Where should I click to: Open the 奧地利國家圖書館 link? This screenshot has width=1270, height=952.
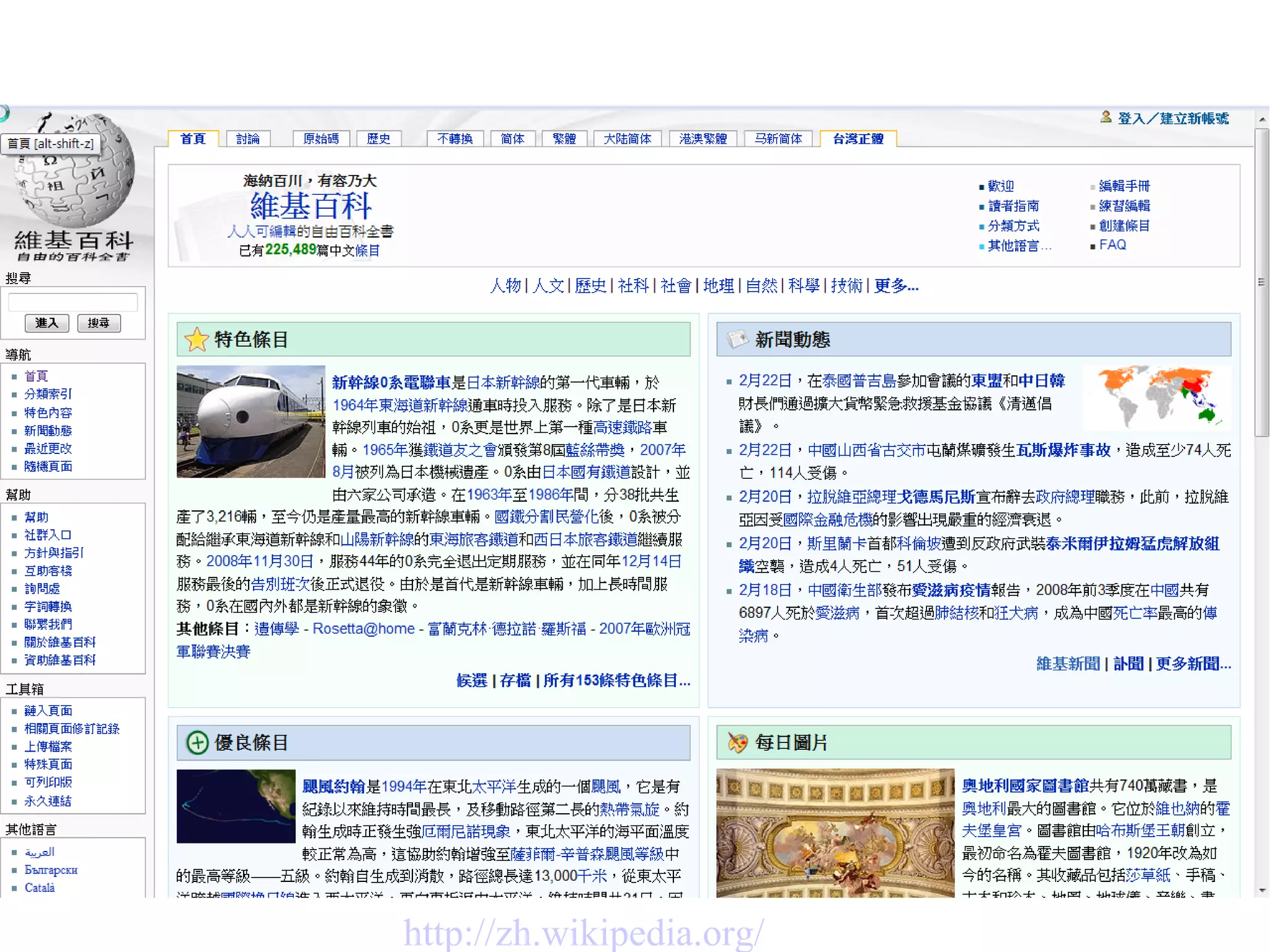pos(1025,786)
